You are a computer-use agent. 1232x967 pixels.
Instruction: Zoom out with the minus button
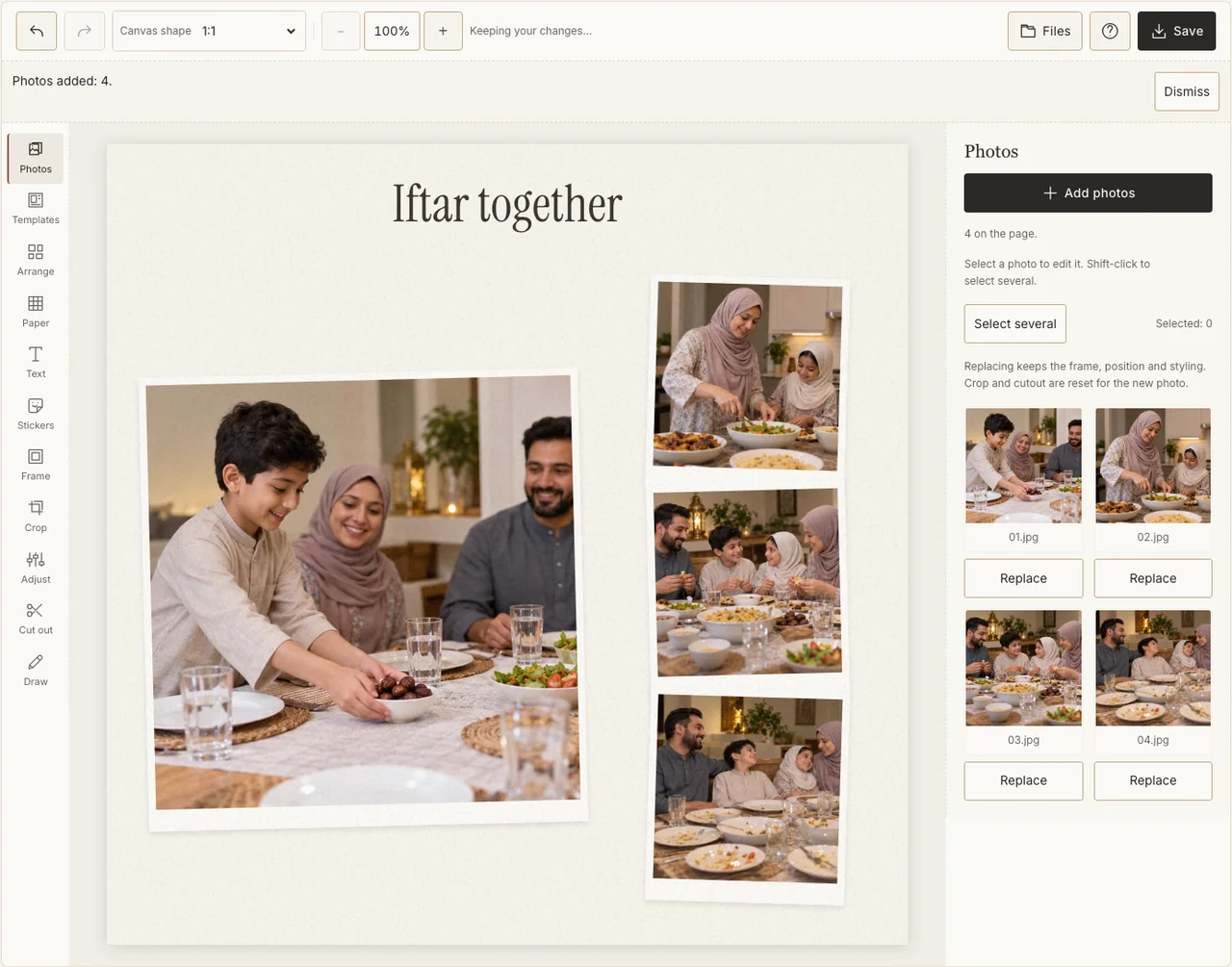pos(341,31)
